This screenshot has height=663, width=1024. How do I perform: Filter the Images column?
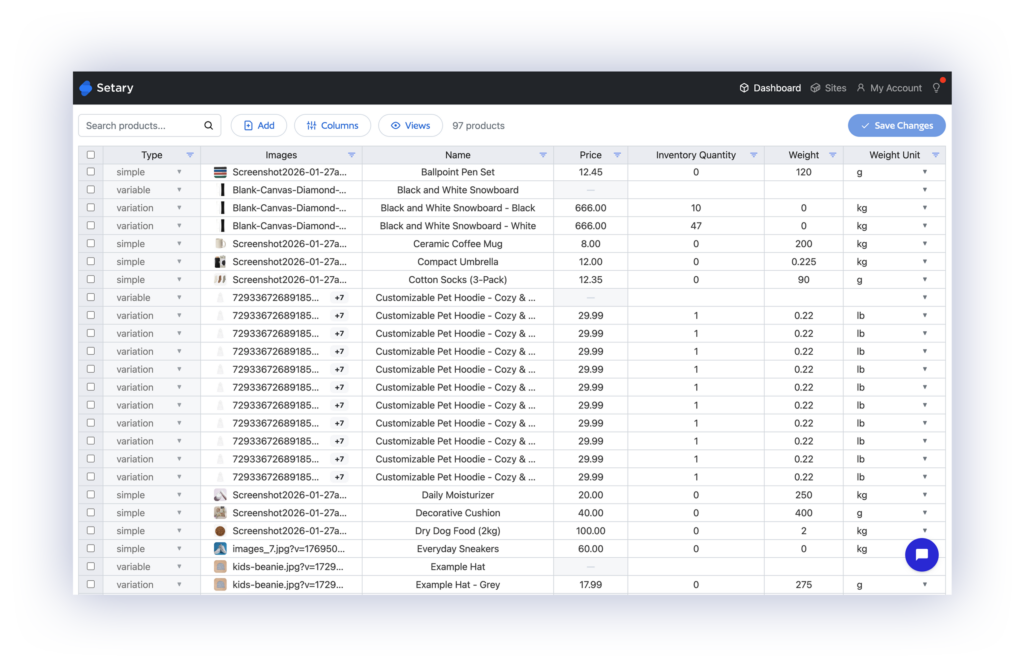pyautogui.click(x=351, y=155)
